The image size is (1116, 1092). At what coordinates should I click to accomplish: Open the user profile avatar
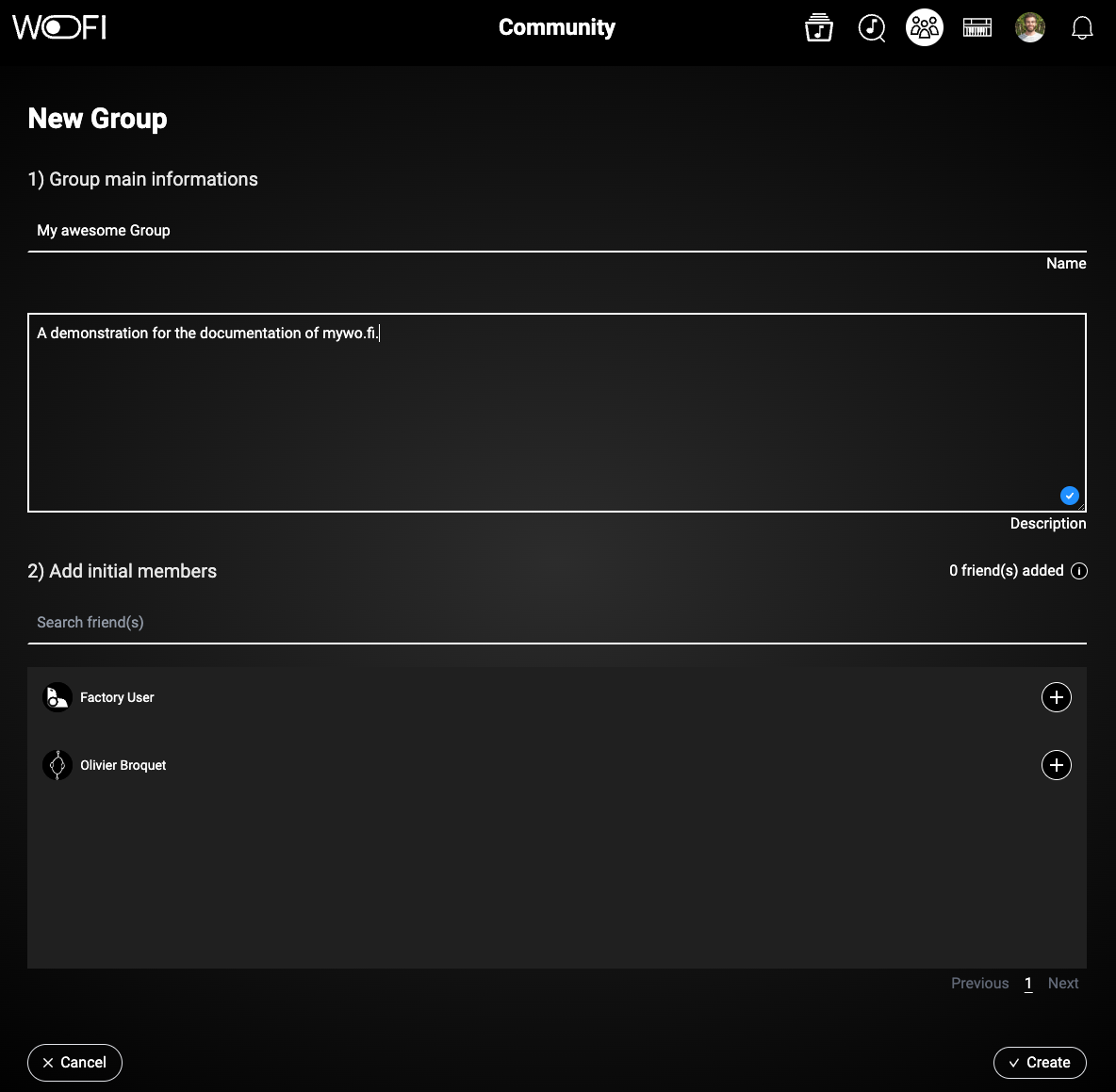pyautogui.click(x=1030, y=27)
